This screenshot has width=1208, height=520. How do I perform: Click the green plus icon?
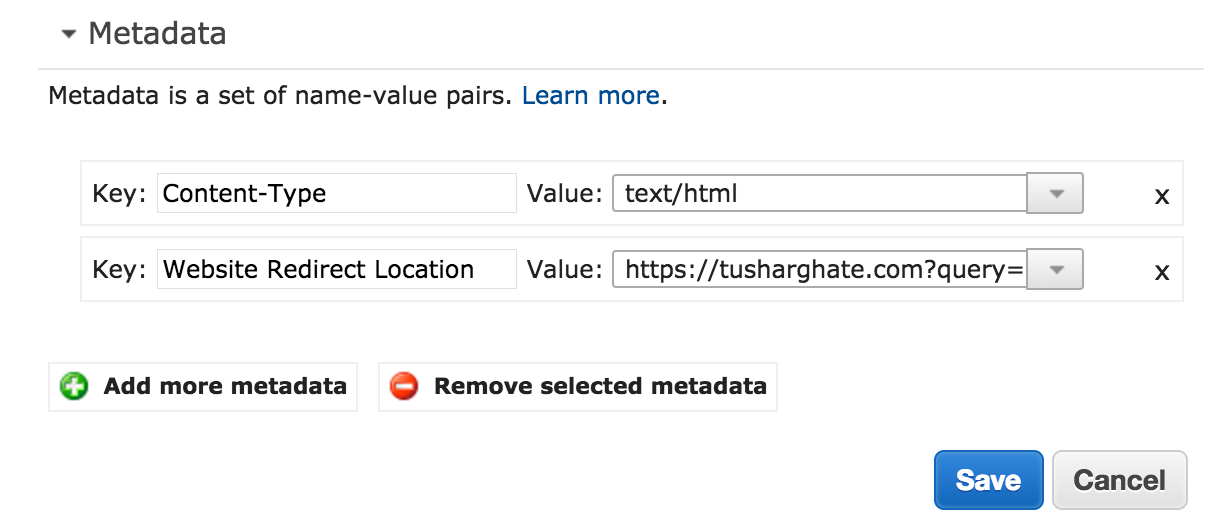(74, 386)
